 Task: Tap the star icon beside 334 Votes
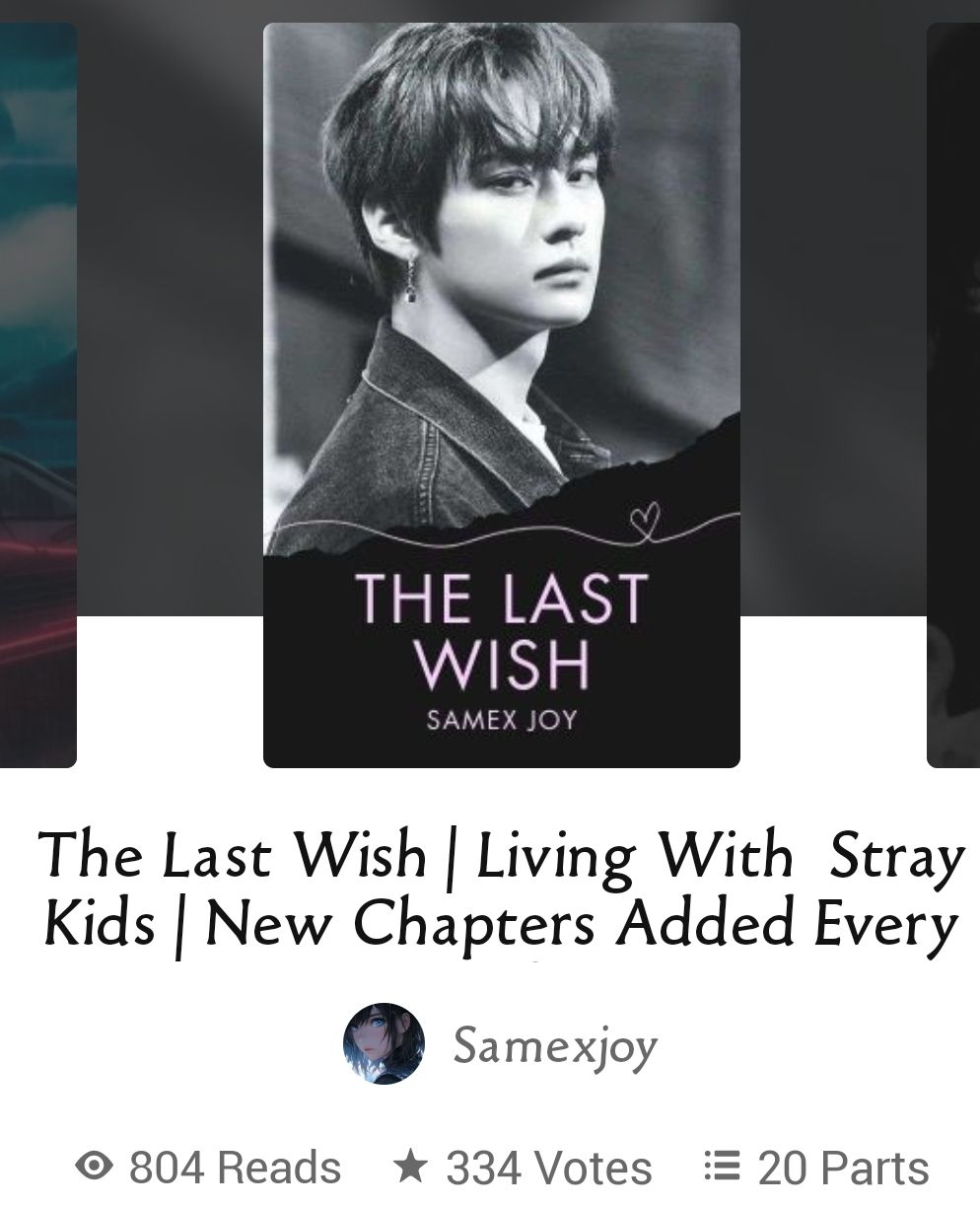pos(410,1166)
